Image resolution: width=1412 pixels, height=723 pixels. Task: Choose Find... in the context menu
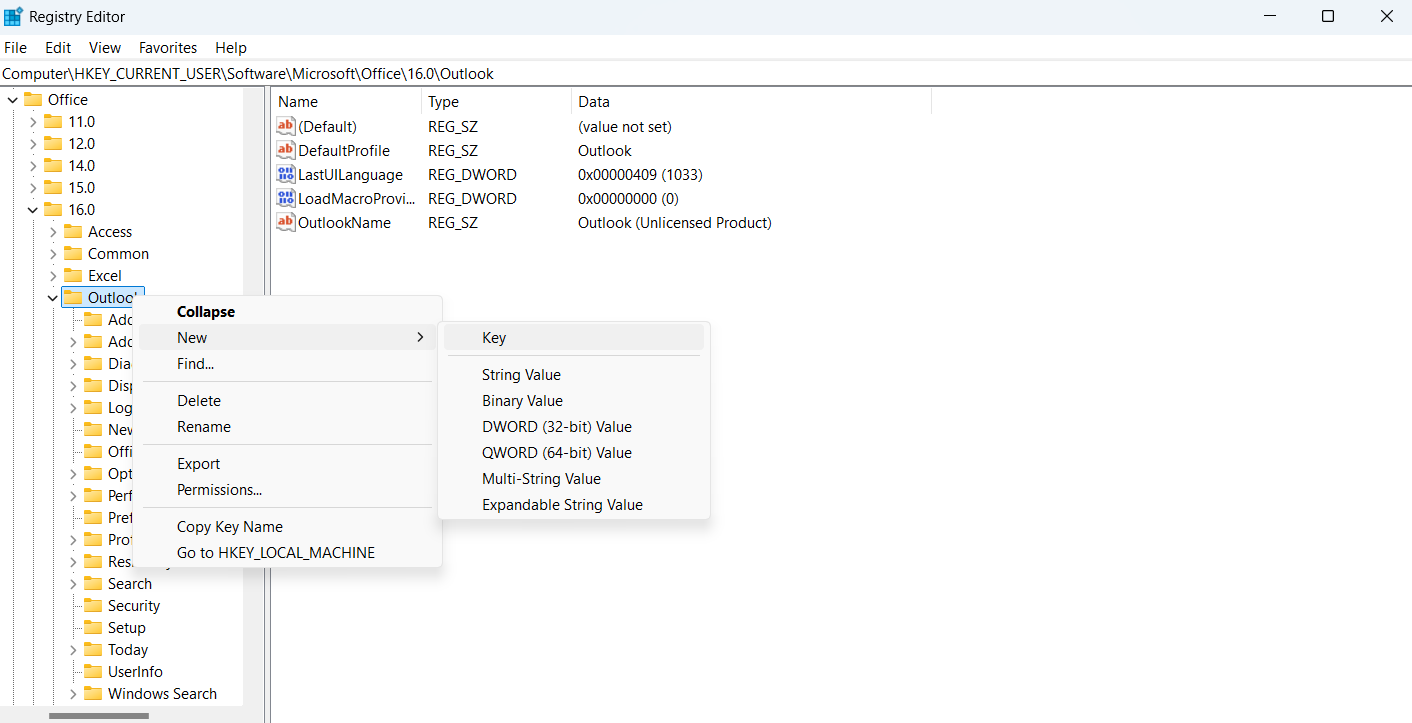tap(288, 364)
